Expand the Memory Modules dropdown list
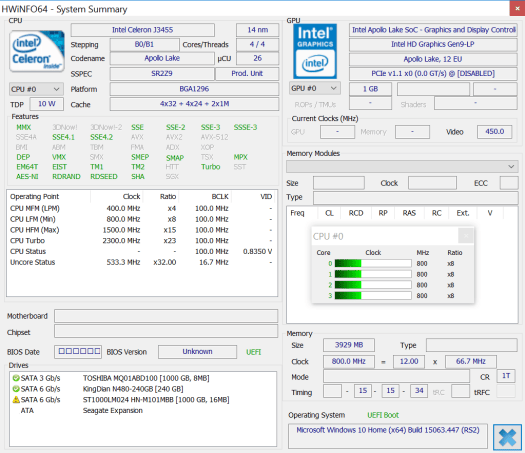525x453 pixels. [x=402, y=166]
